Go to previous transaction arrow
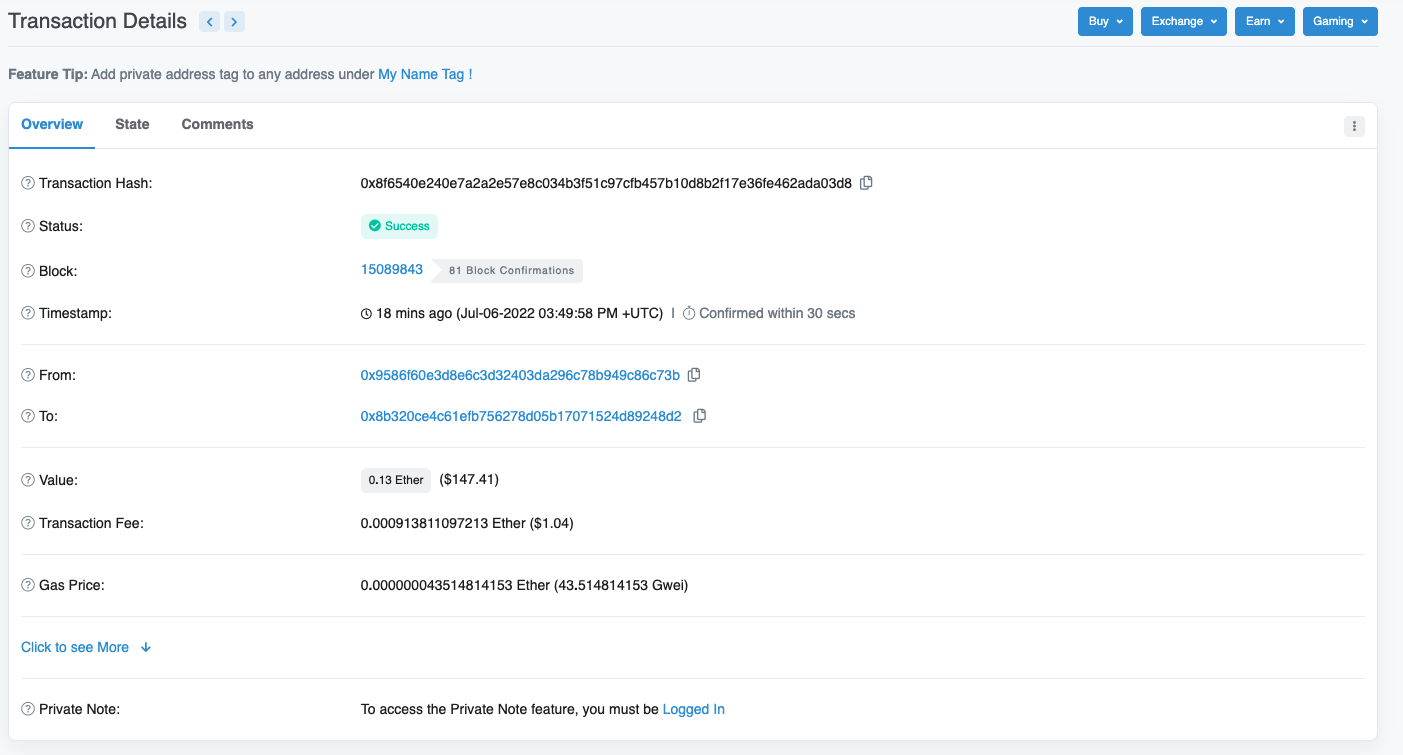 point(209,22)
